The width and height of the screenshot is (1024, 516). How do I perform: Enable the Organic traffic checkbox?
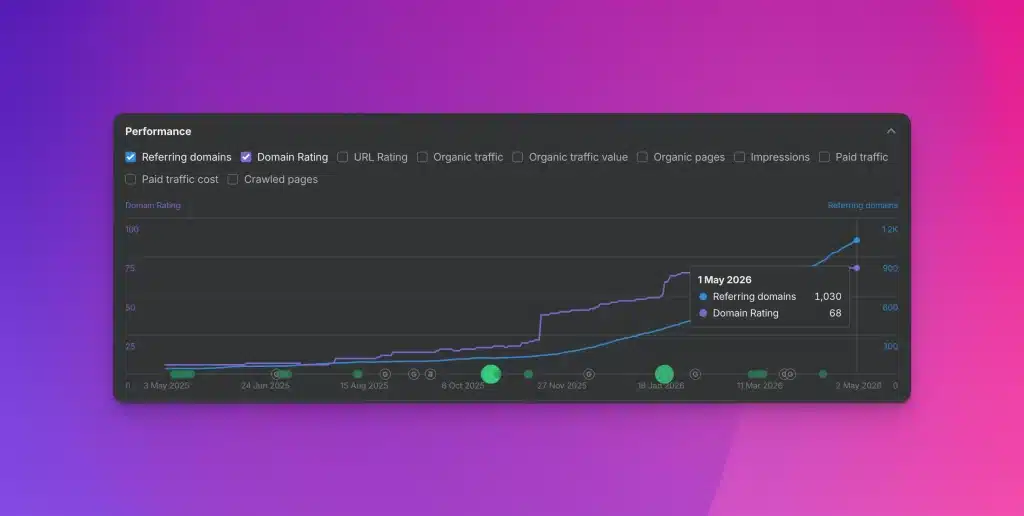[x=423, y=157]
